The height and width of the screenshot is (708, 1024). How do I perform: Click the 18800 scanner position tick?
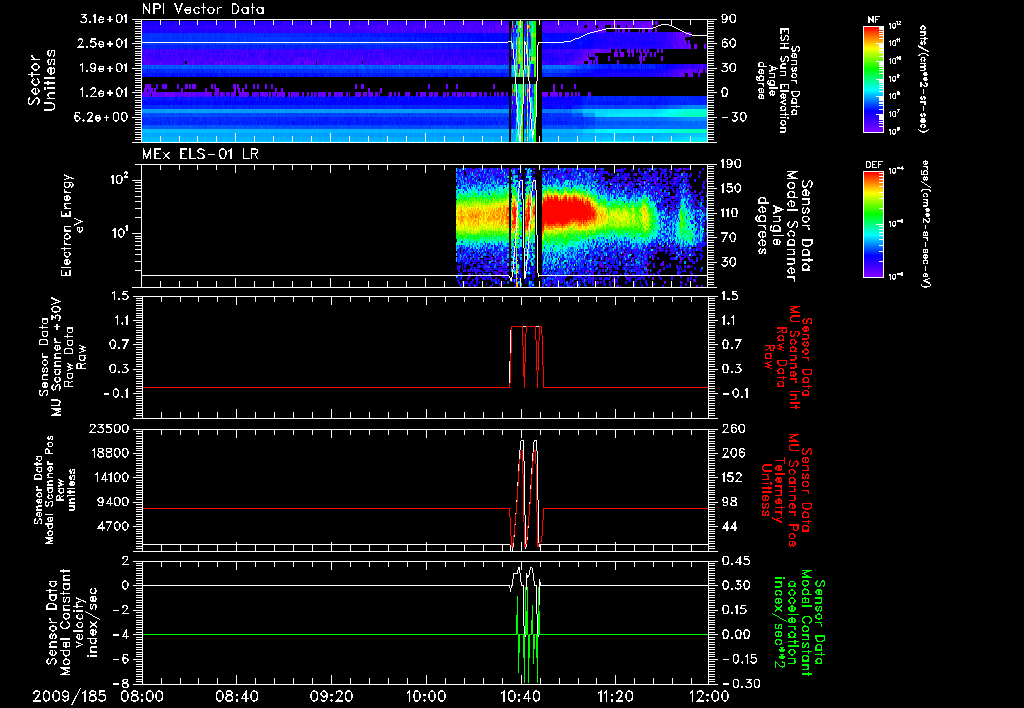[x=109, y=453]
